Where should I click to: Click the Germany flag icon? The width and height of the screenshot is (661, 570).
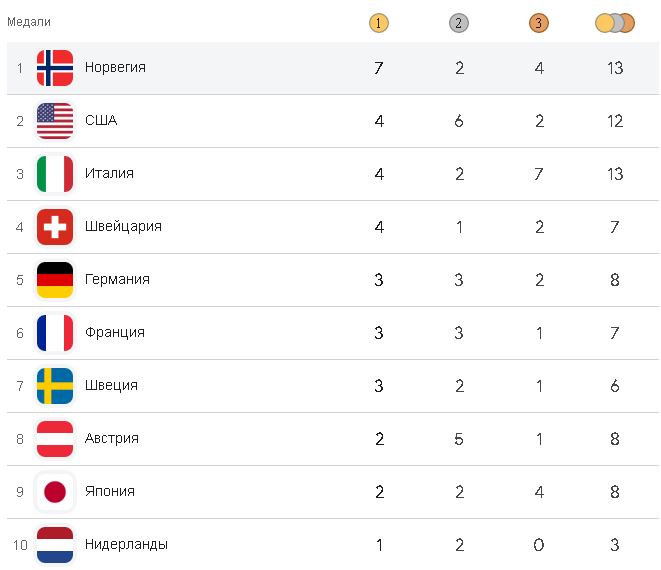point(55,280)
